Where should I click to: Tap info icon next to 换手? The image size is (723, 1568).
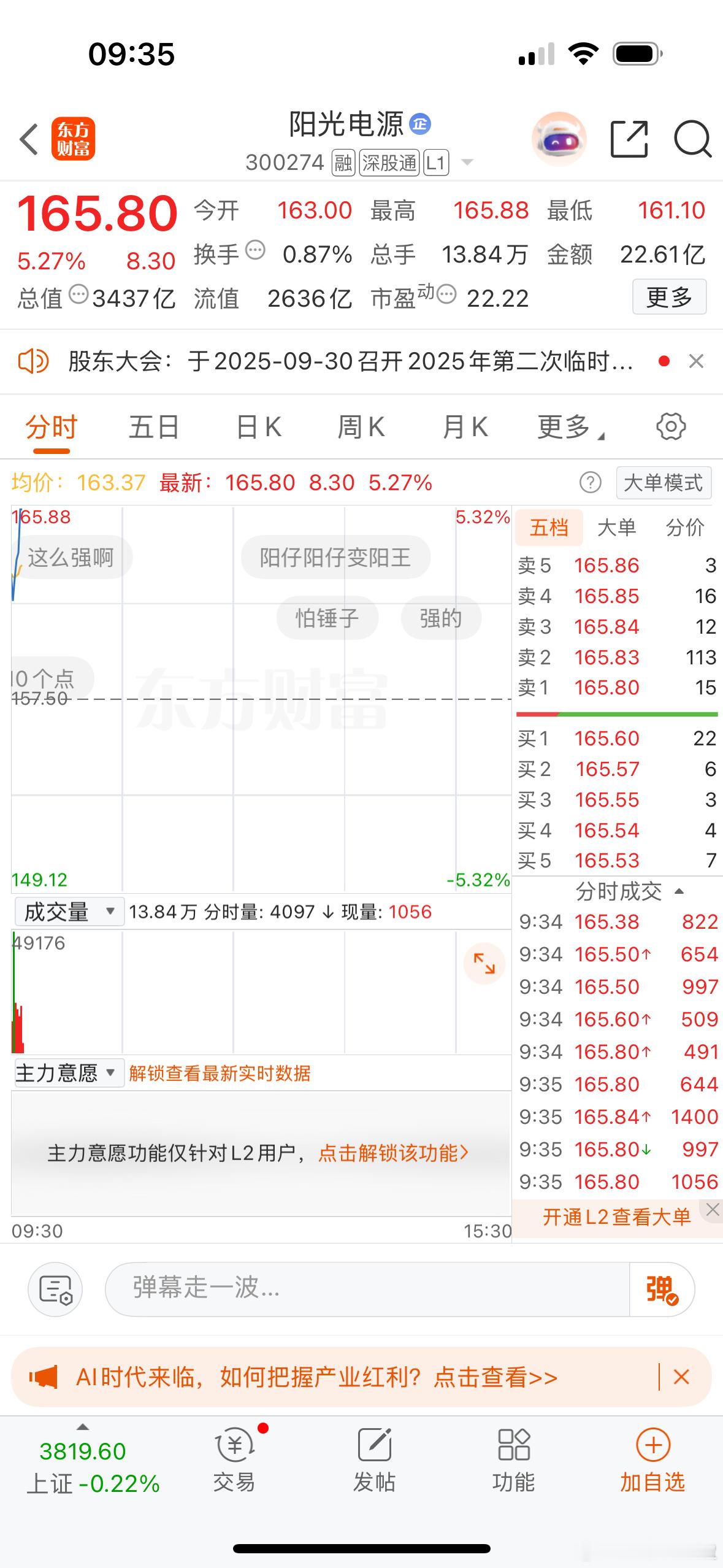[255, 250]
